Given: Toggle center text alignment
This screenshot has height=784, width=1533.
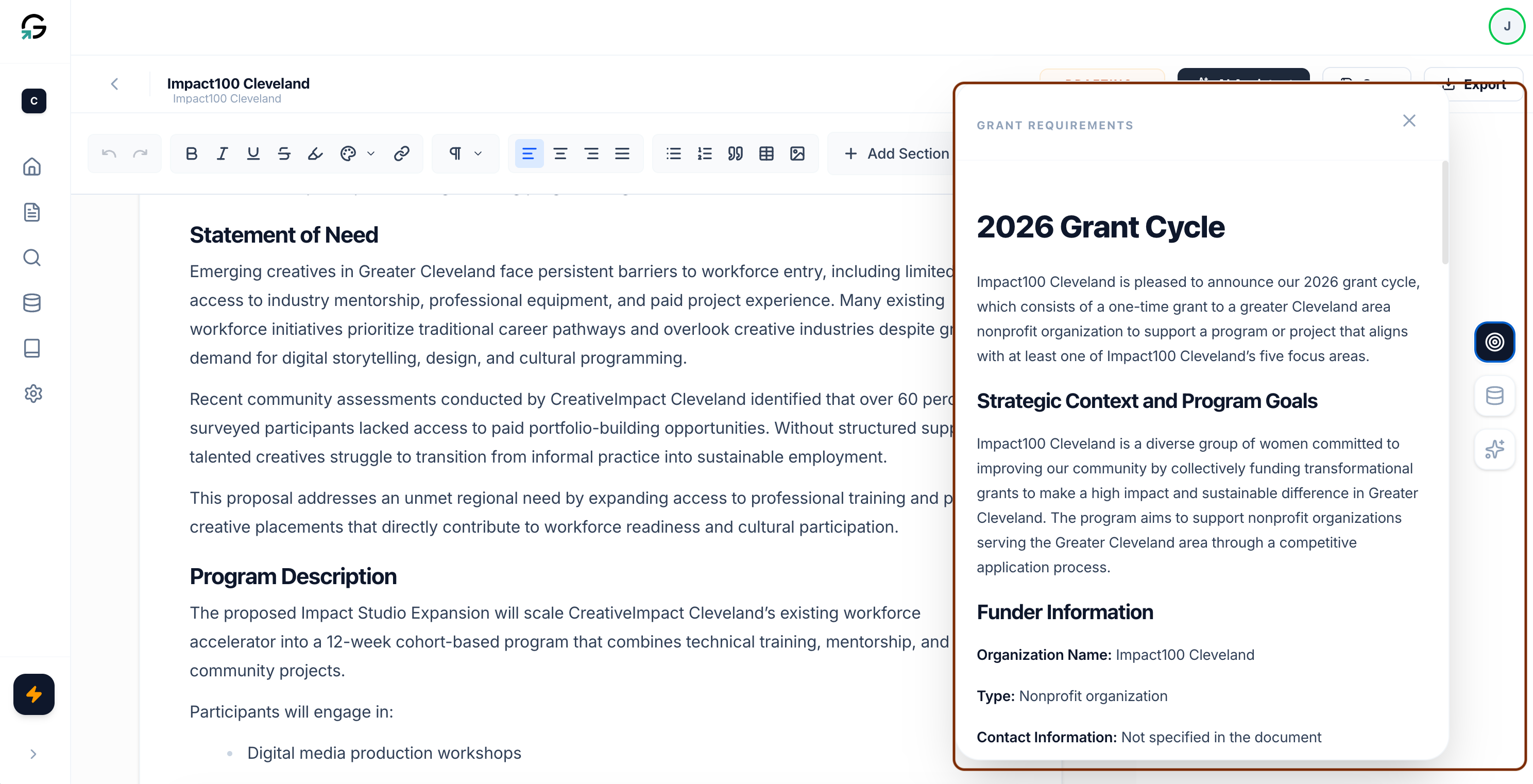Looking at the screenshot, I should (560, 154).
